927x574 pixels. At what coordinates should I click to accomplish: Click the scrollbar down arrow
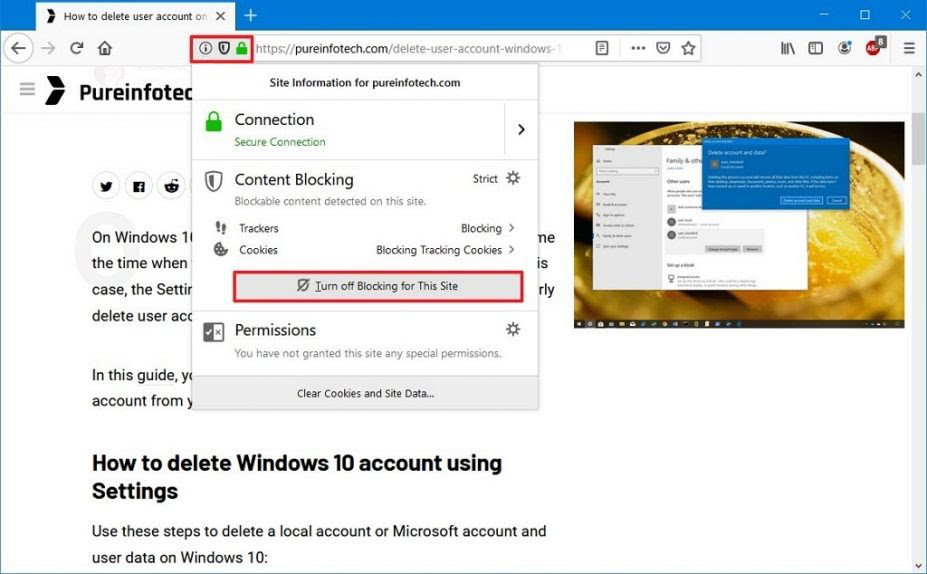coord(918,566)
